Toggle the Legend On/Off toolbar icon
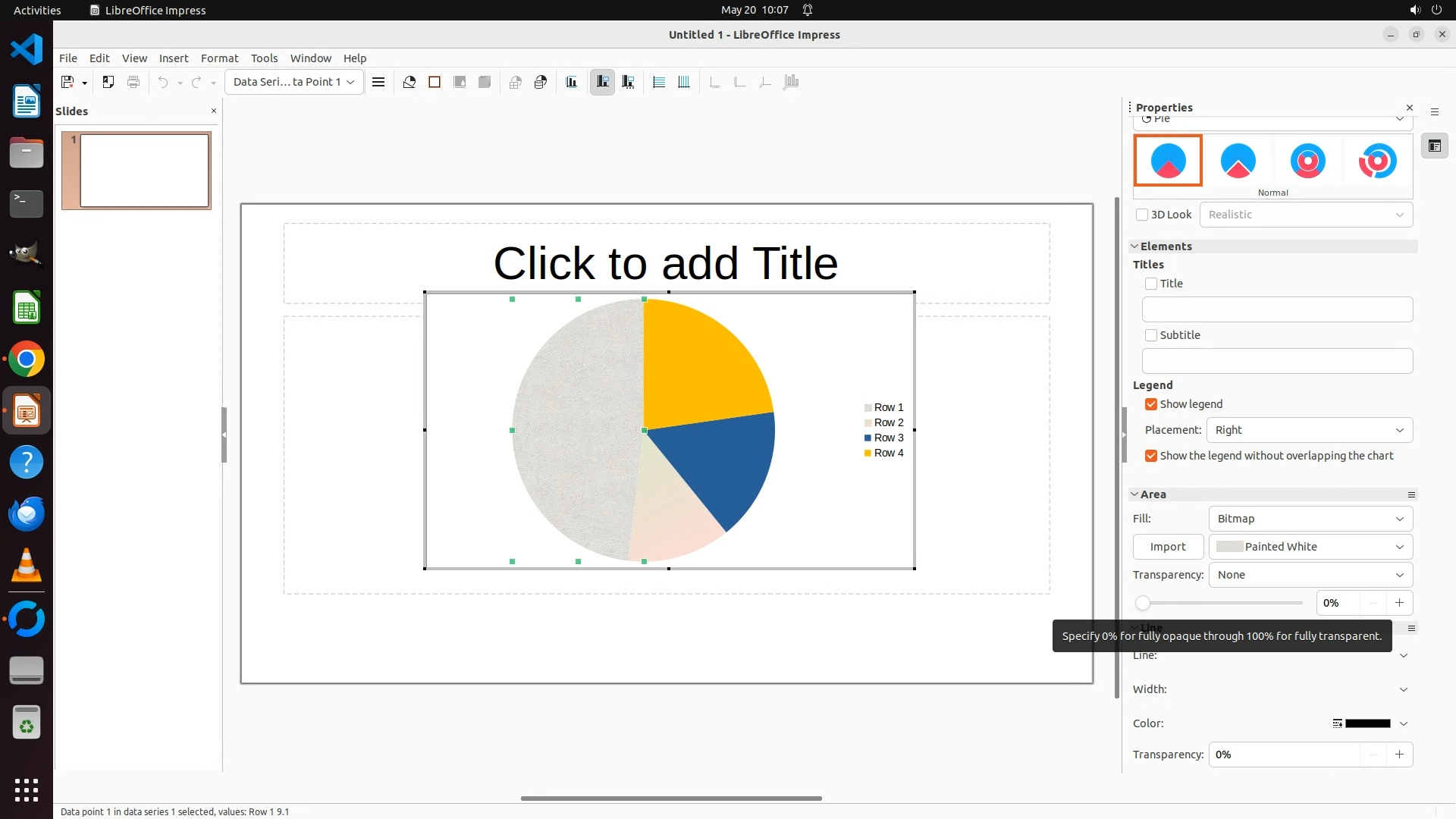This screenshot has width=1456, height=819. coord(603,82)
